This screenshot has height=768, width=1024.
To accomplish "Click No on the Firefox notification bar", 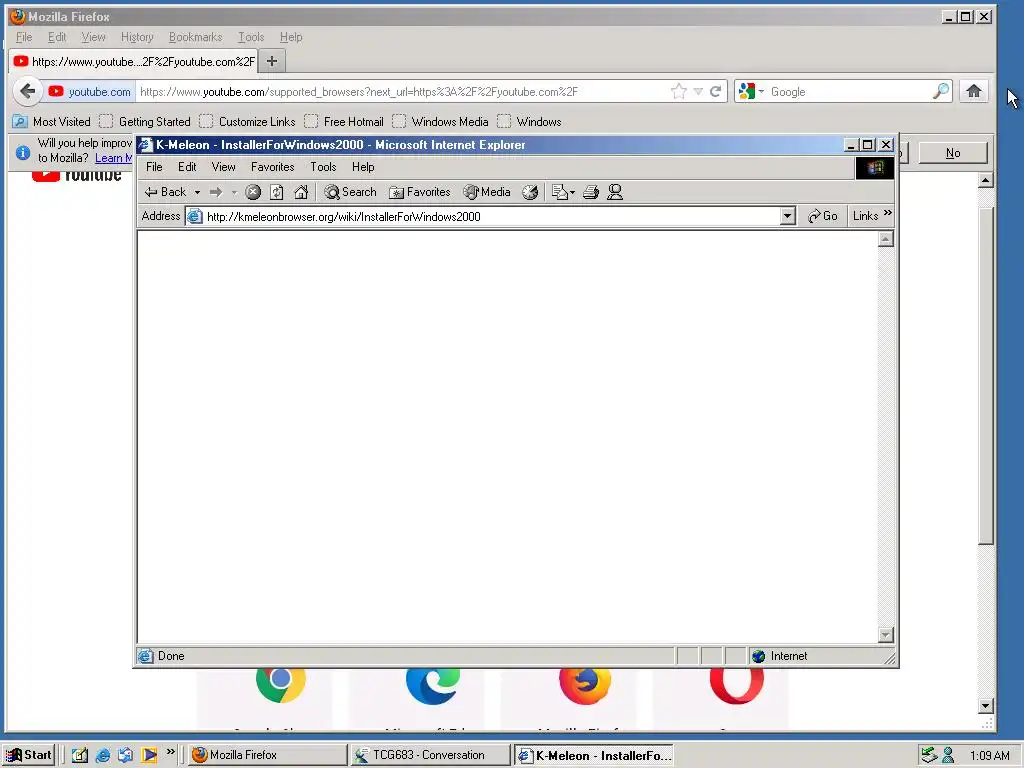I will pos(953,153).
